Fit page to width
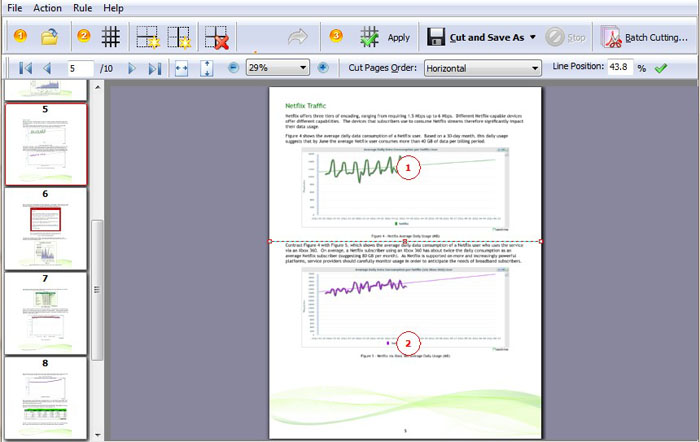 point(181,68)
